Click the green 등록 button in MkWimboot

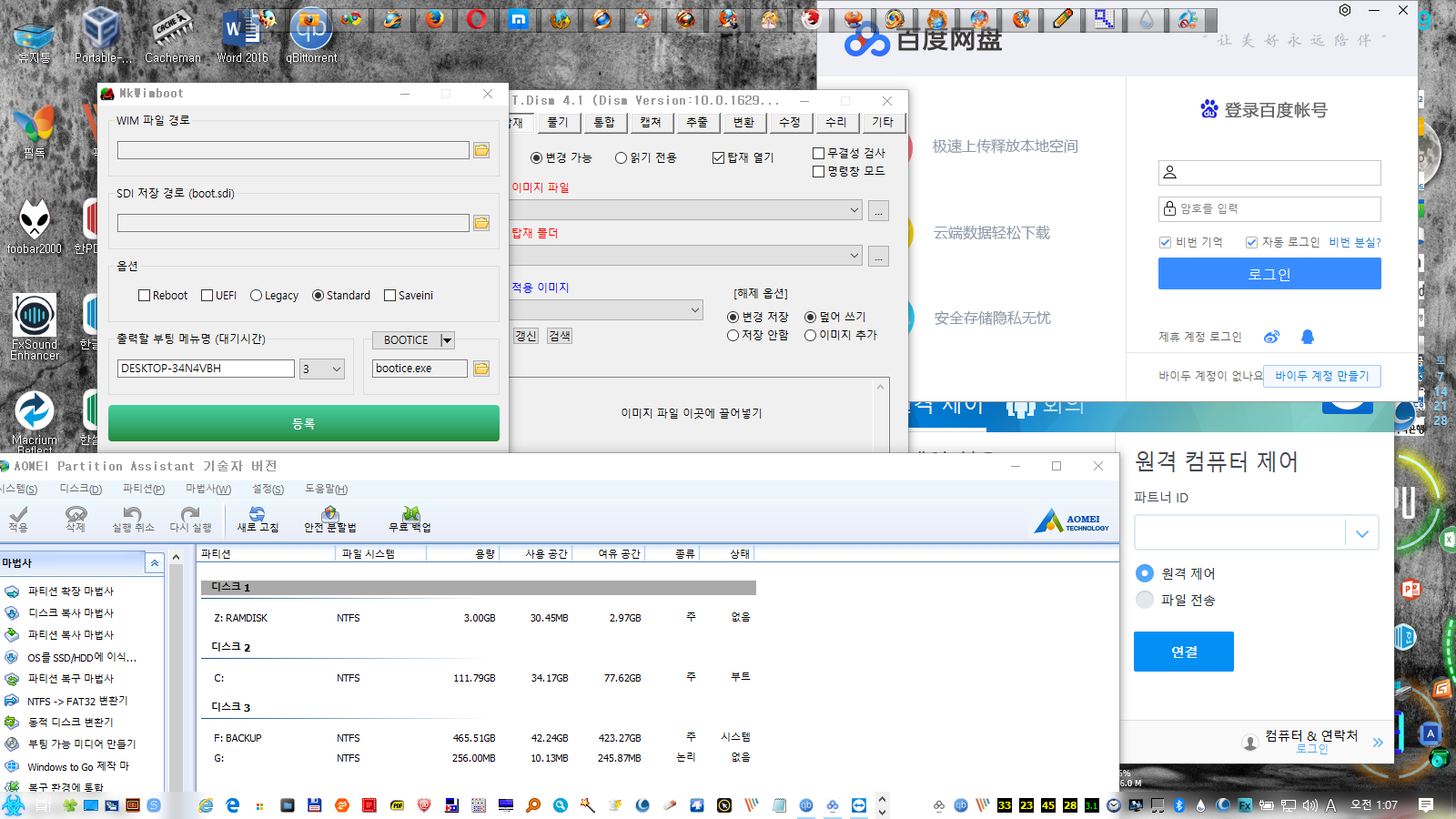click(304, 423)
